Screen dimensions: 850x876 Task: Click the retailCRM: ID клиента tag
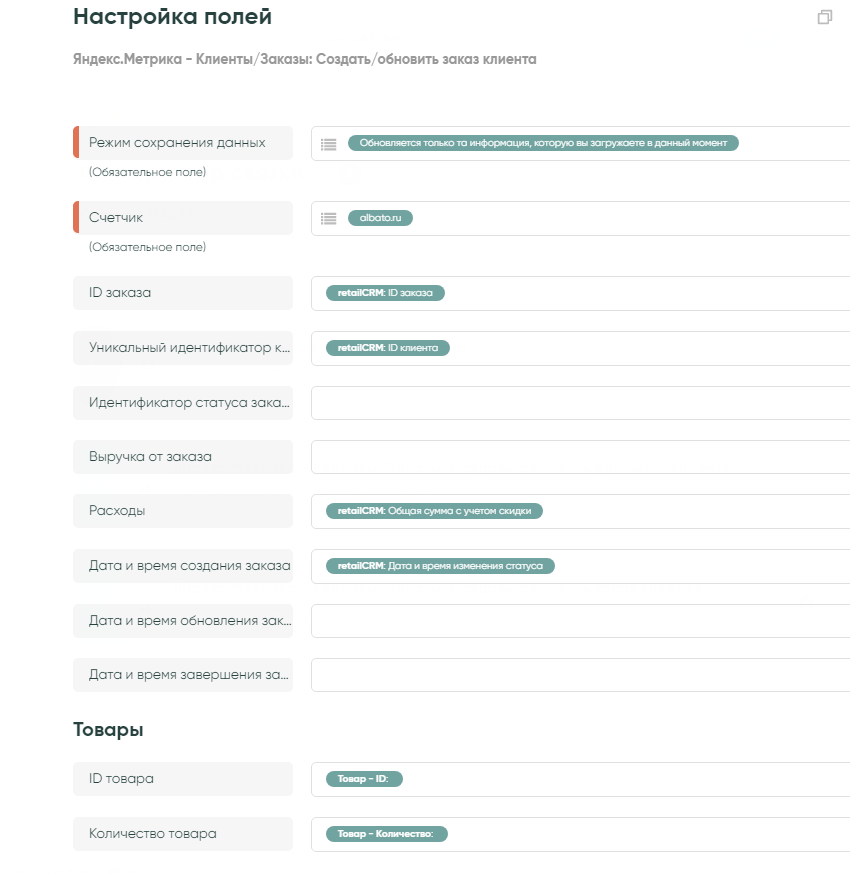[x=388, y=348]
